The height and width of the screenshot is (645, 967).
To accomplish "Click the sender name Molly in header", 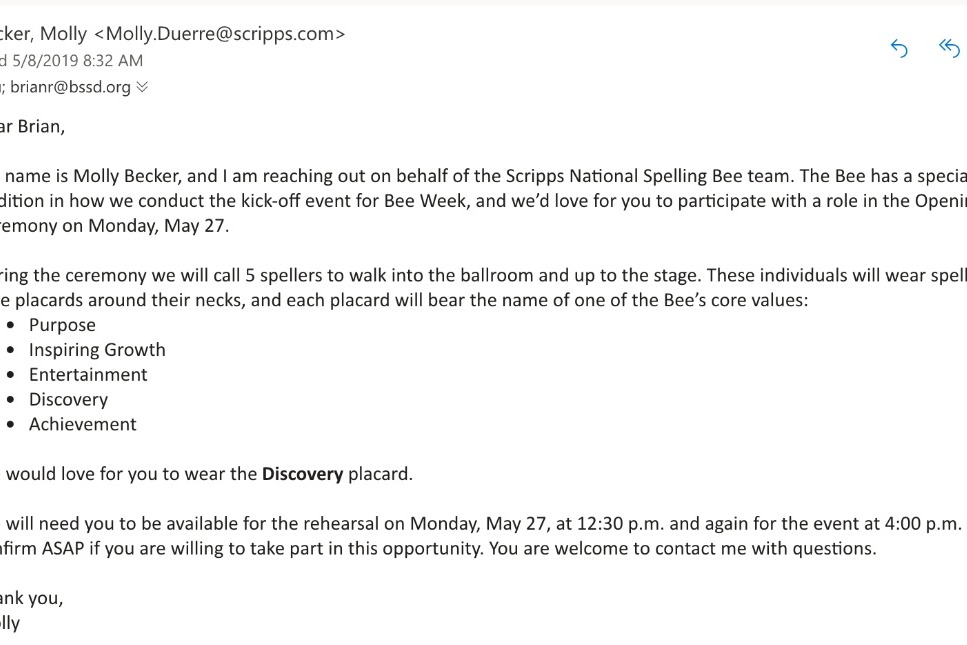I will (x=64, y=34).
